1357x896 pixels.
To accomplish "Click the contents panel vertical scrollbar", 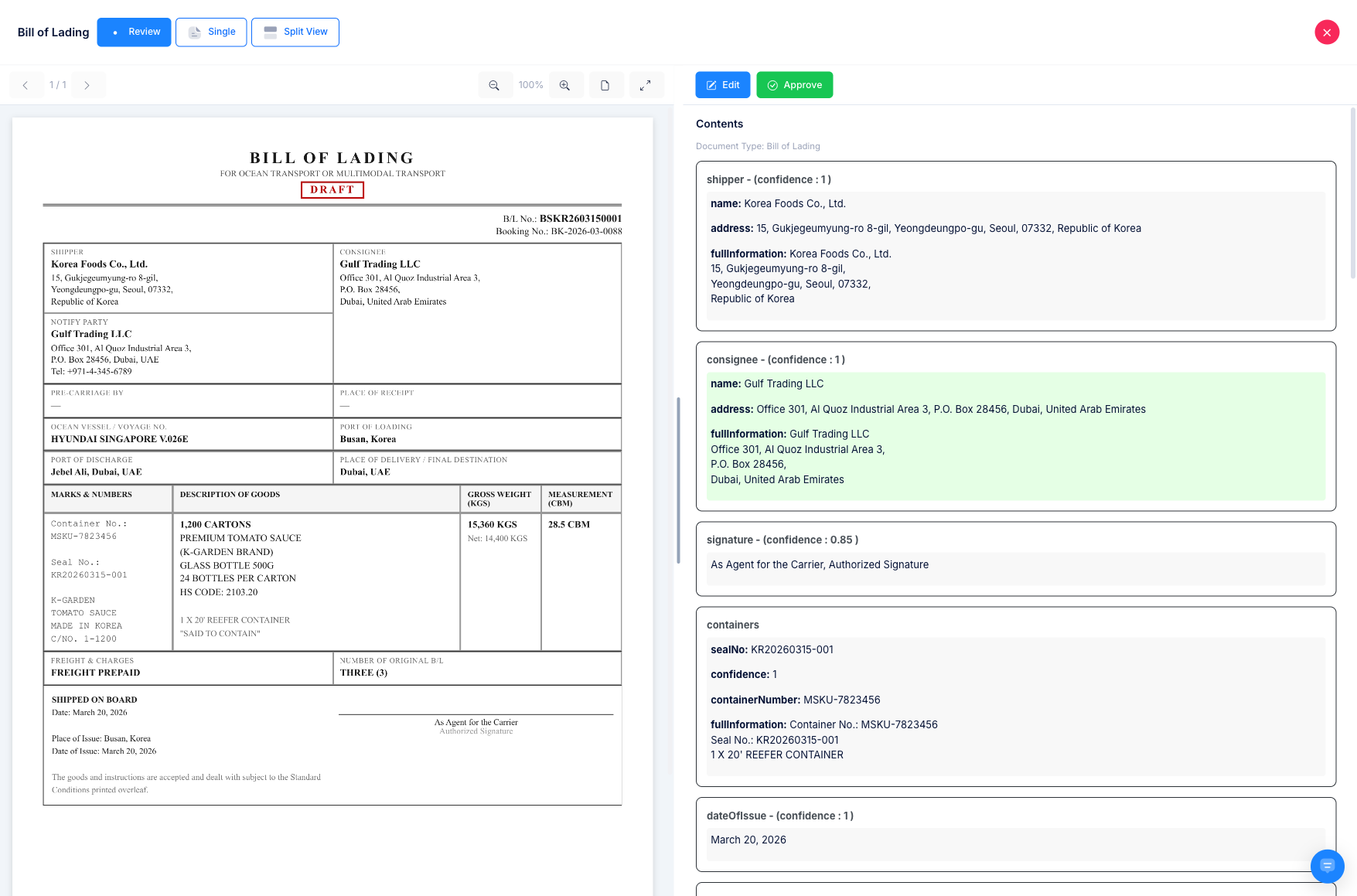I will coord(1352,193).
